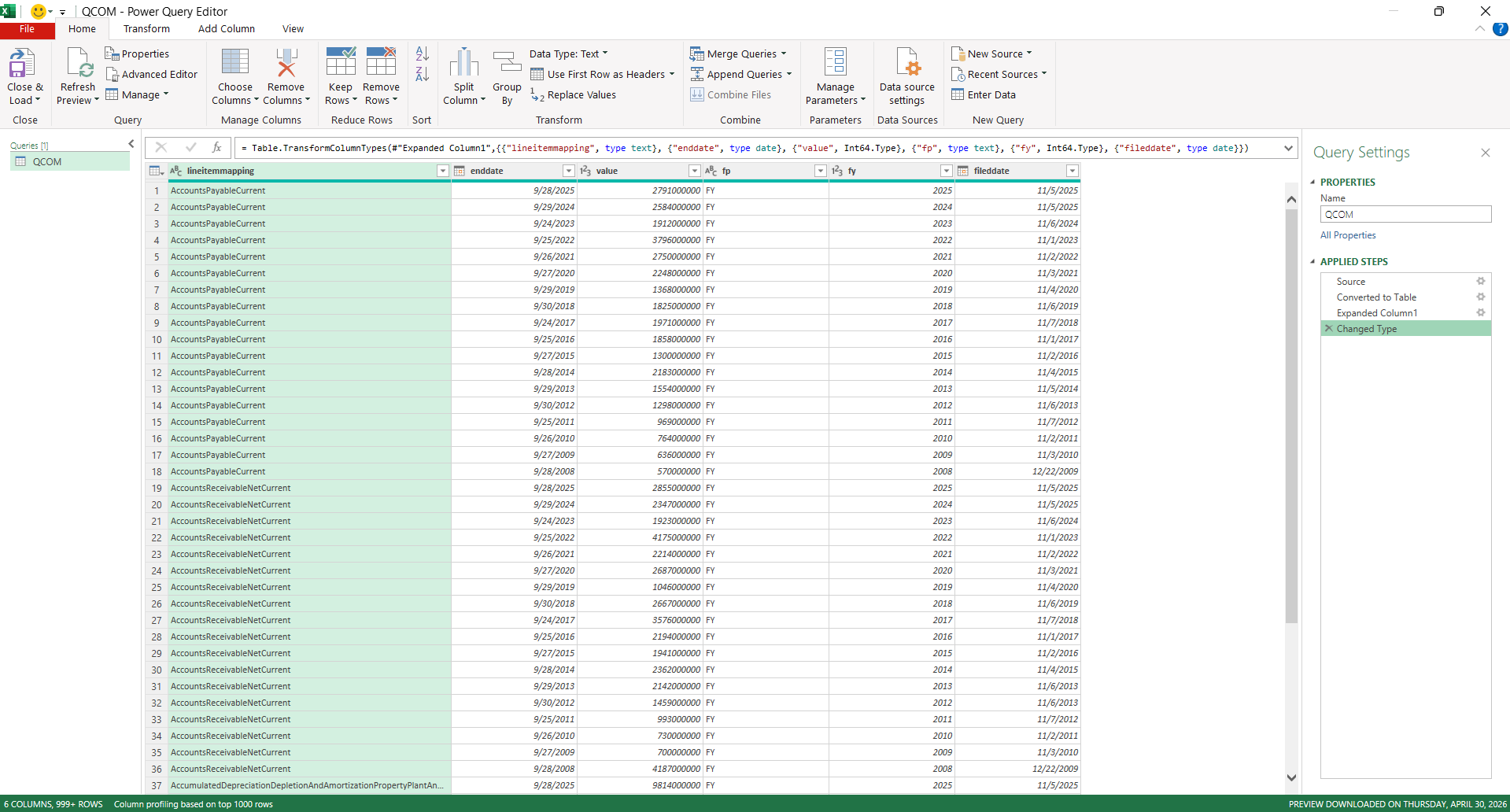The height and width of the screenshot is (812, 1510).
Task: Open the Append Queries dropdown
Action: (x=741, y=74)
